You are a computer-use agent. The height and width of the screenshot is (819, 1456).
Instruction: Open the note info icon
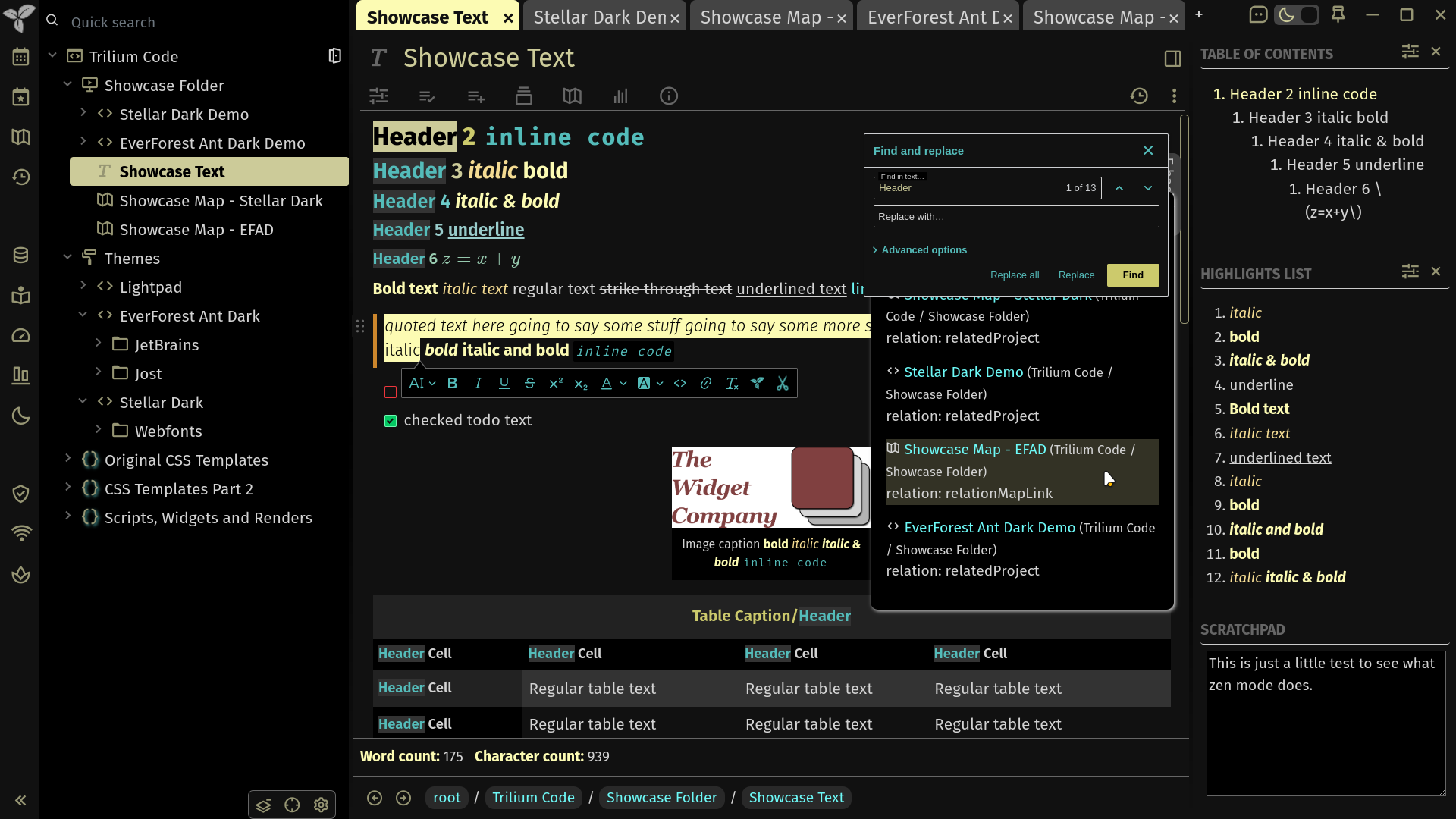pyautogui.click(x=669, y=96)
